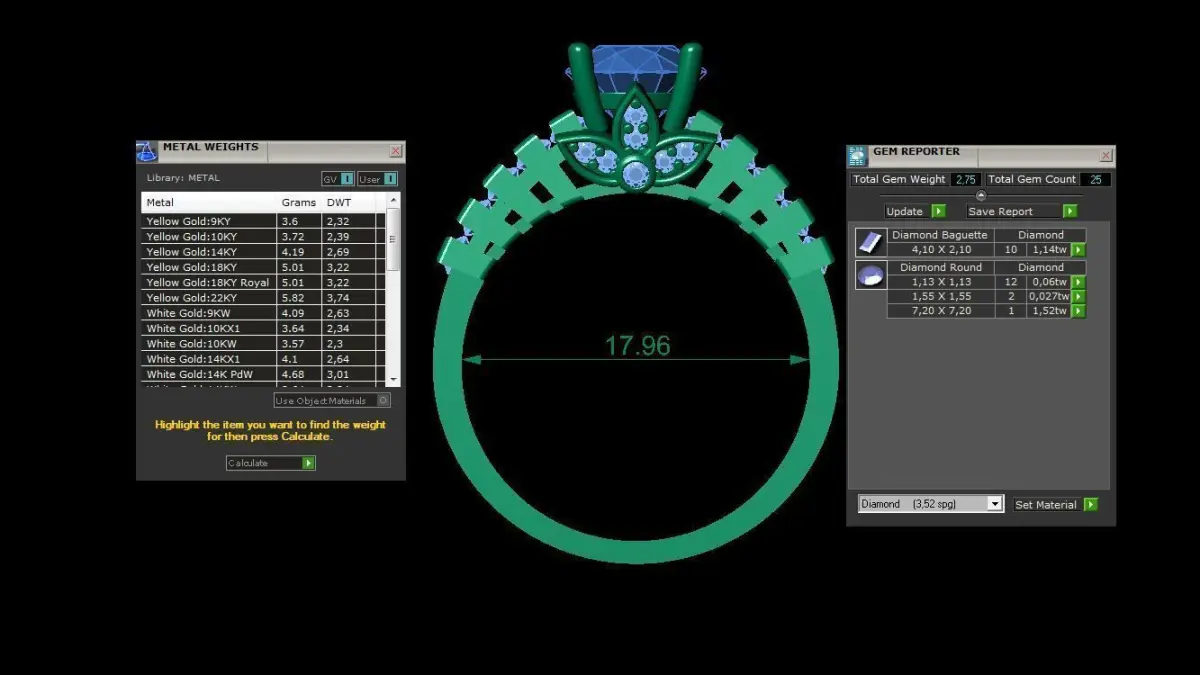1200x675 pixels.
Task: Click the Gem Reporter panel icon
Action: 857,156
